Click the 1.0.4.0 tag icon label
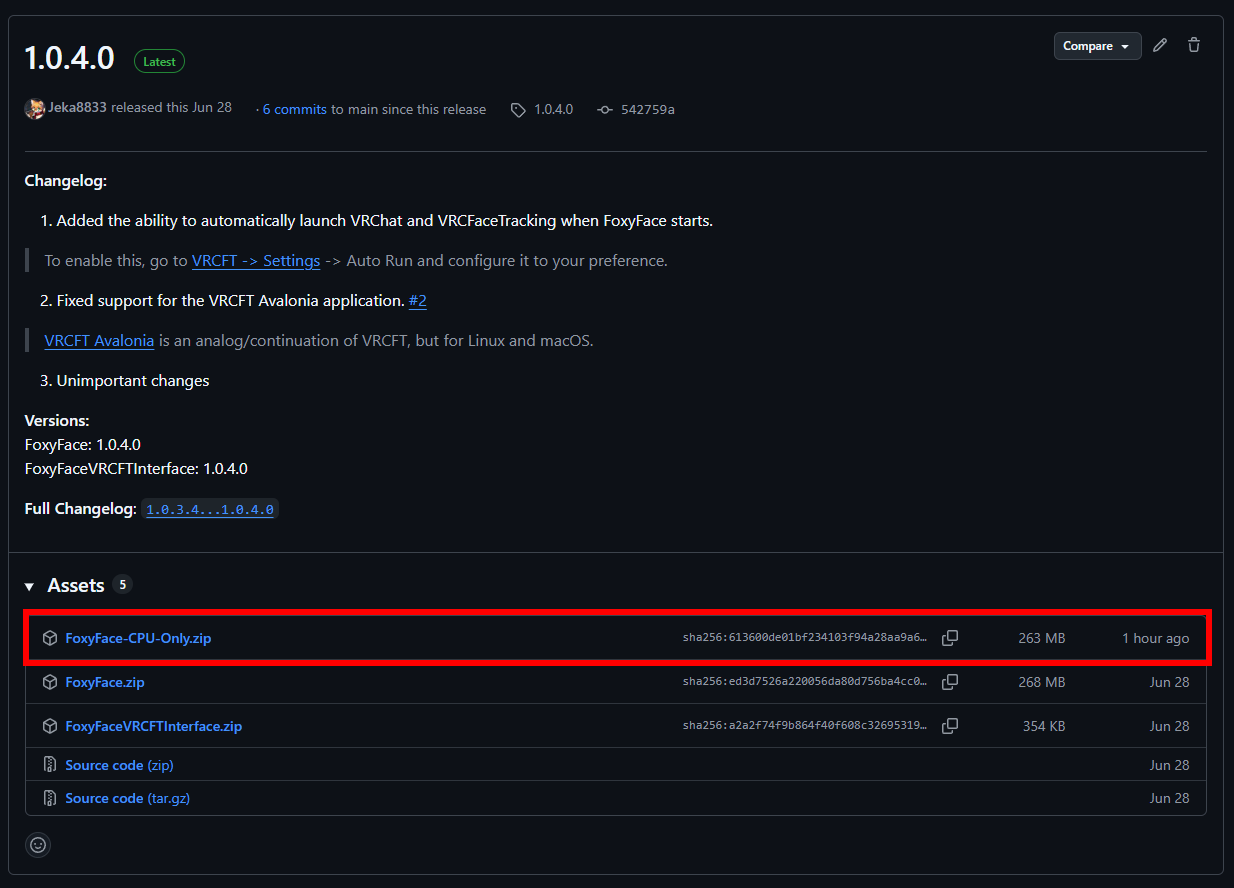1234x888 pixels. pos(552,109)
